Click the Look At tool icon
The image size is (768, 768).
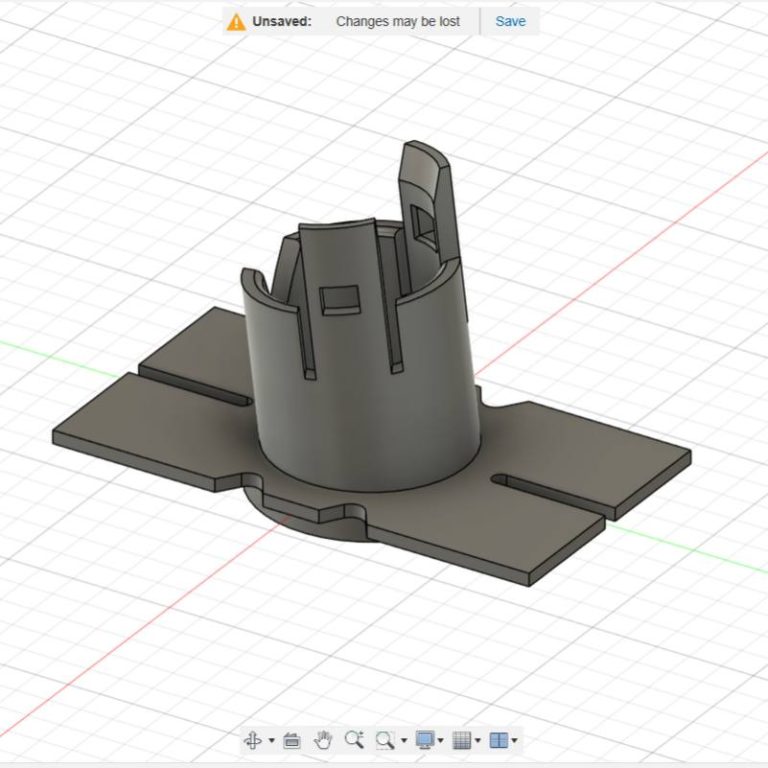292,740
